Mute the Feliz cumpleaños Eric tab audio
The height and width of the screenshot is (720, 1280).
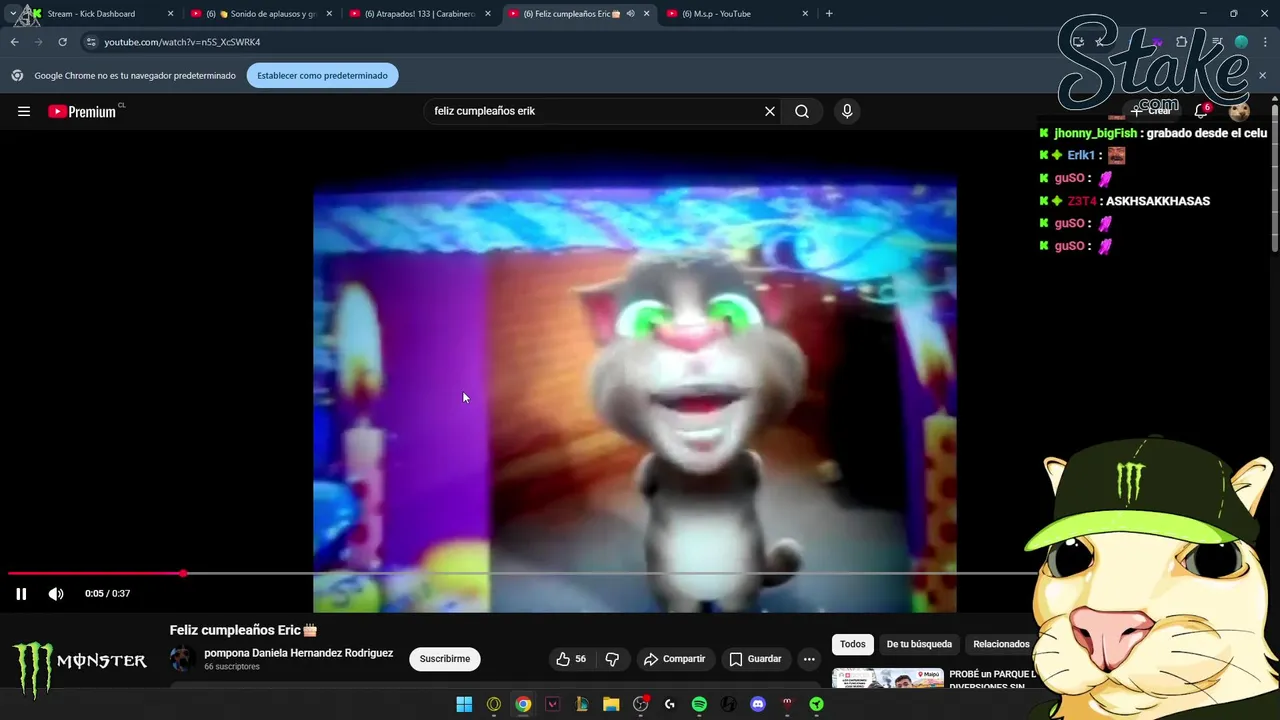(630, 14)
